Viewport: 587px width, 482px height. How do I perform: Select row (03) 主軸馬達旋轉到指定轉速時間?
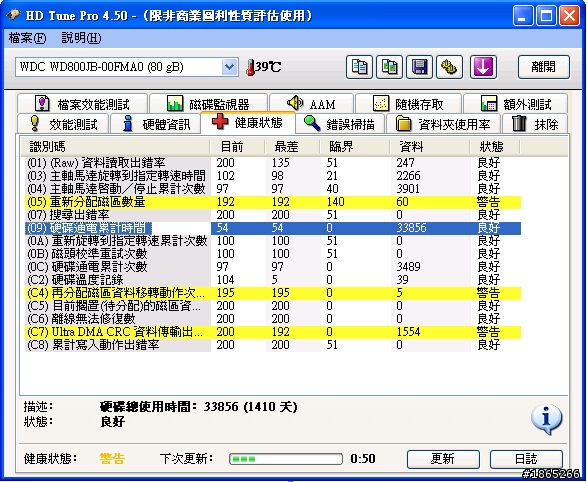pyautogui.click(x=273, y=176)
